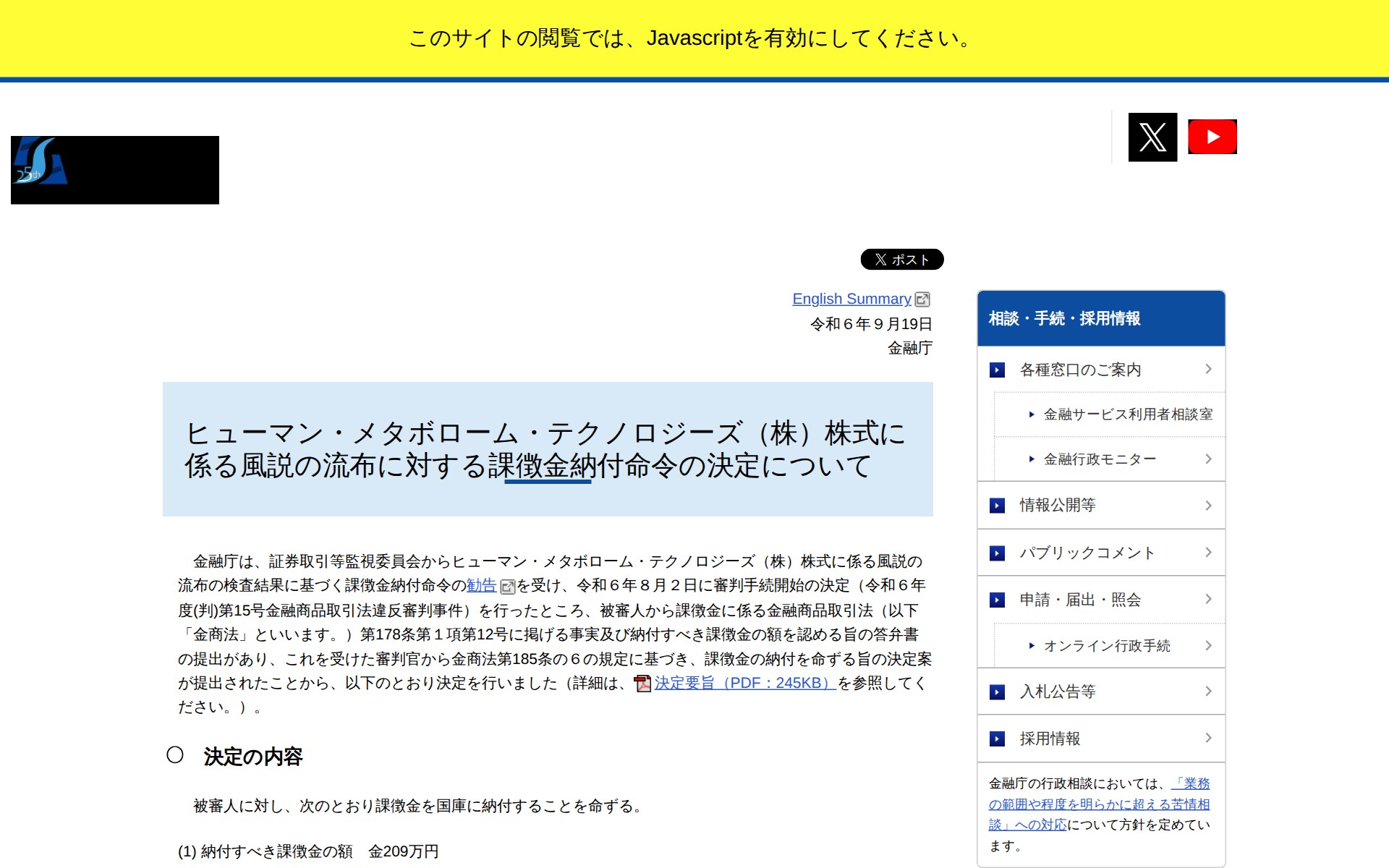Image resolution: width=1389 pixels, height=868 pixels.
Task: Open the X (Twitter) icon
Action: click(x=1152, y=136)
